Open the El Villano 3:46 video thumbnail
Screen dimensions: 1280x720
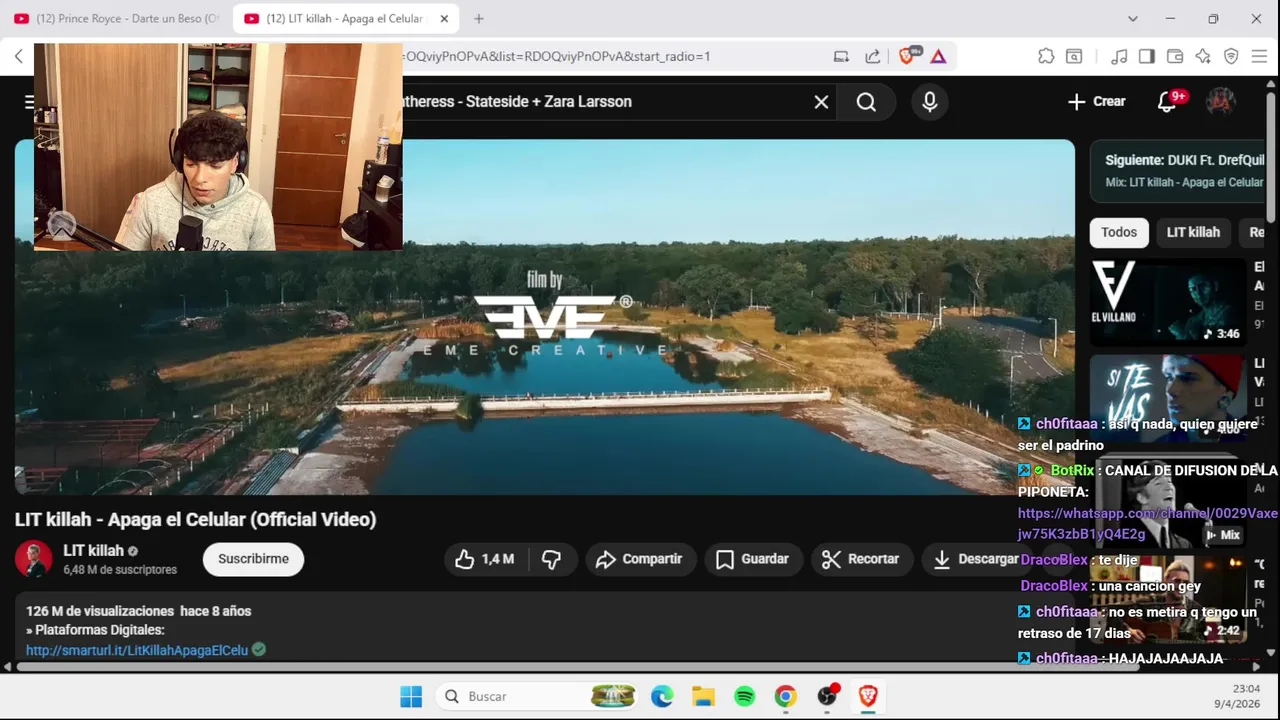coord(1168,302)
